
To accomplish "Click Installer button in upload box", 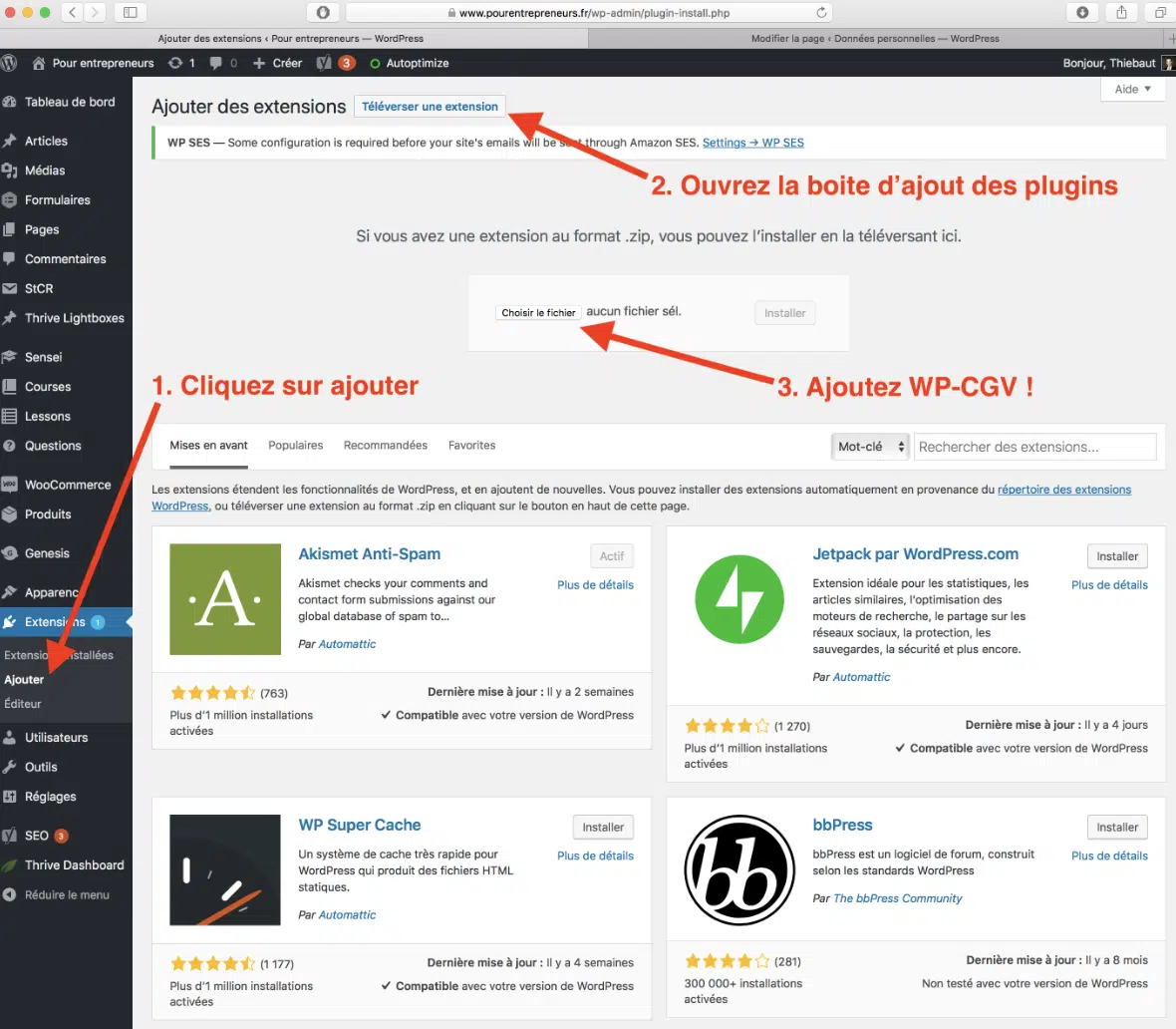I will [x=784, y=313].
